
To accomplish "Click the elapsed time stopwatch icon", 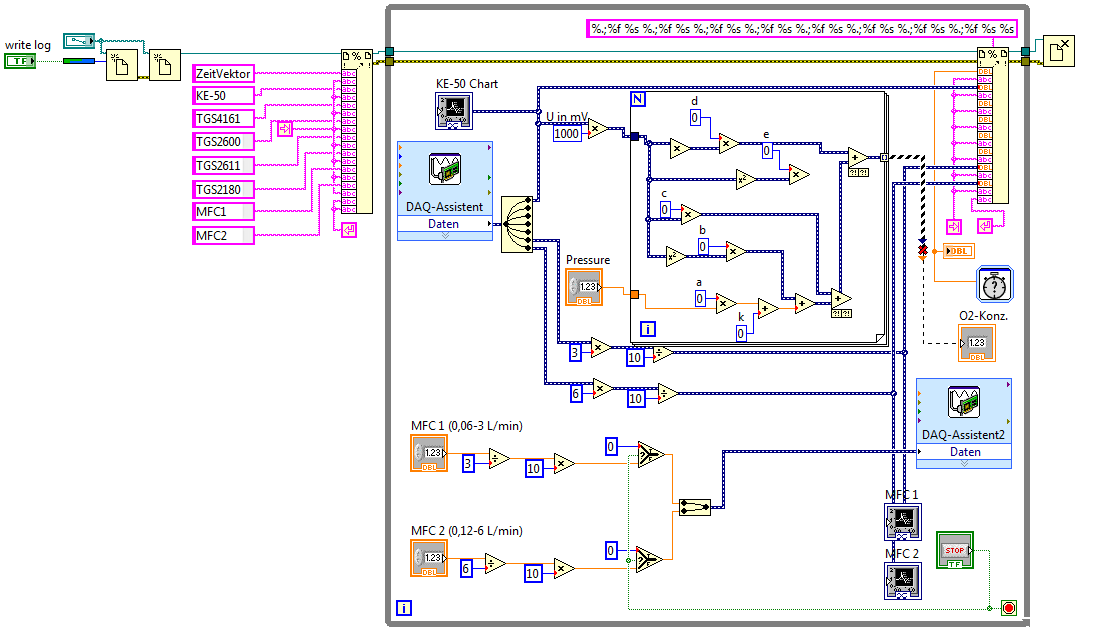I will (x=994, y=284).
